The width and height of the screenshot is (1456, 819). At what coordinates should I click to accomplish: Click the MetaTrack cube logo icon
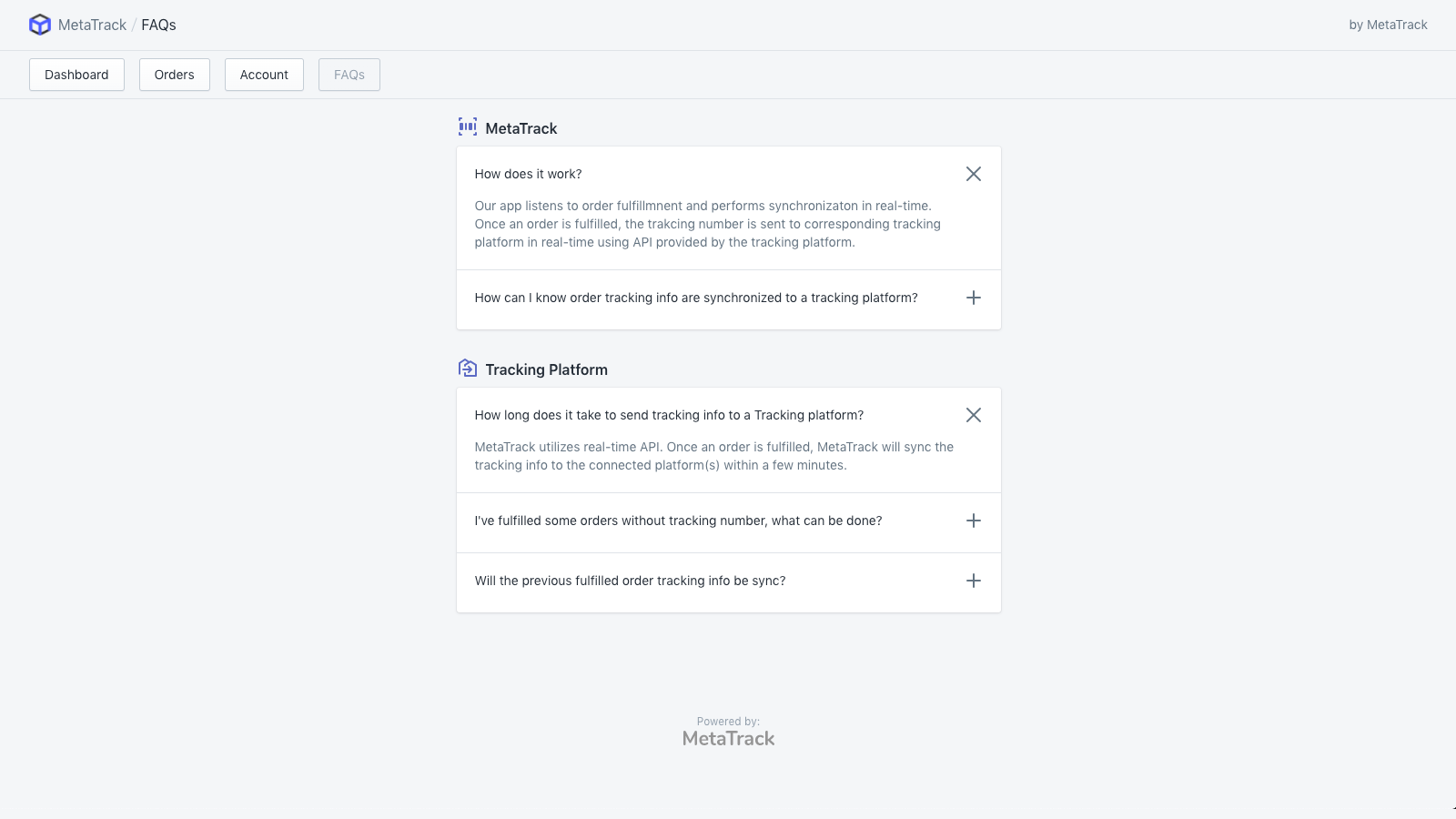[40, 25]
